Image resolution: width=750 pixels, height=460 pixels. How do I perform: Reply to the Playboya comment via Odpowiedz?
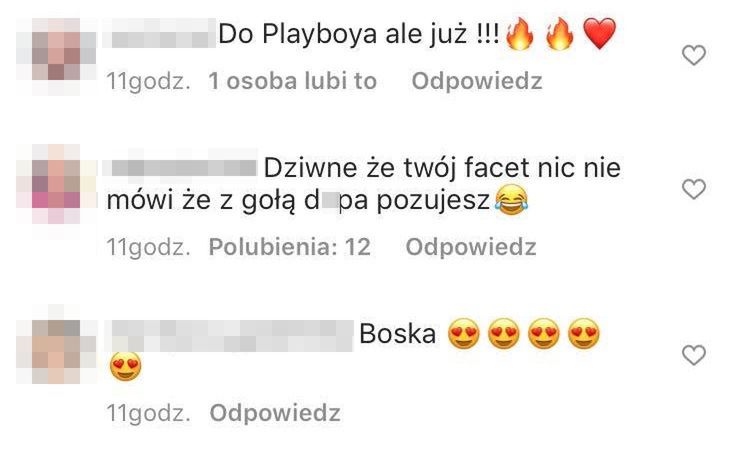[477, 81]
